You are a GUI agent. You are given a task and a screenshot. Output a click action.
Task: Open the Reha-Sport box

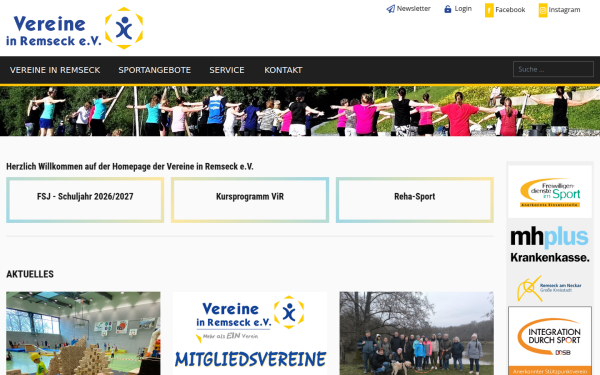pyautogui.click(x=415, y=200)
